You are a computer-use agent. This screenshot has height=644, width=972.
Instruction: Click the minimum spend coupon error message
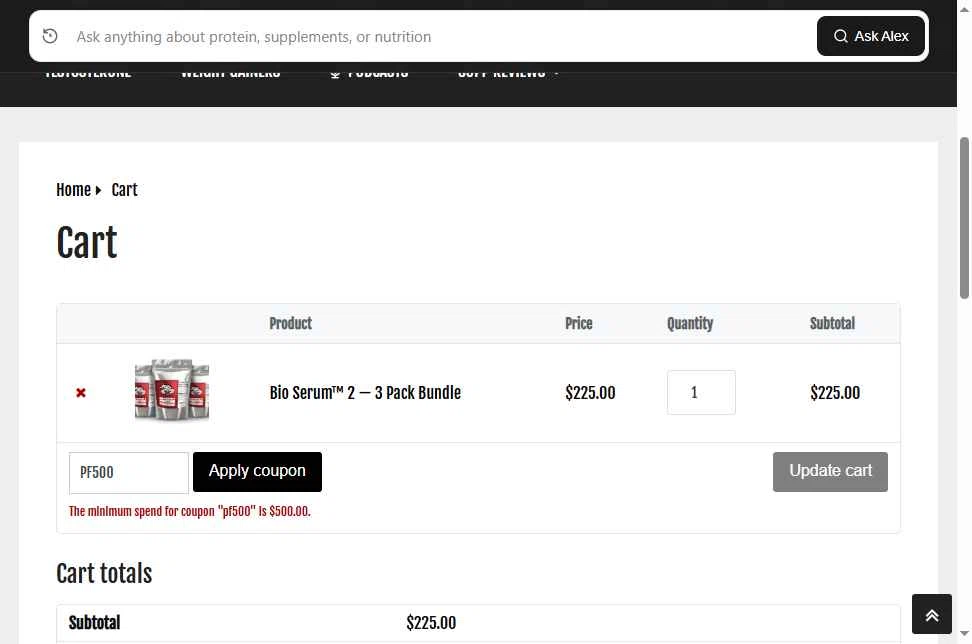190,511
